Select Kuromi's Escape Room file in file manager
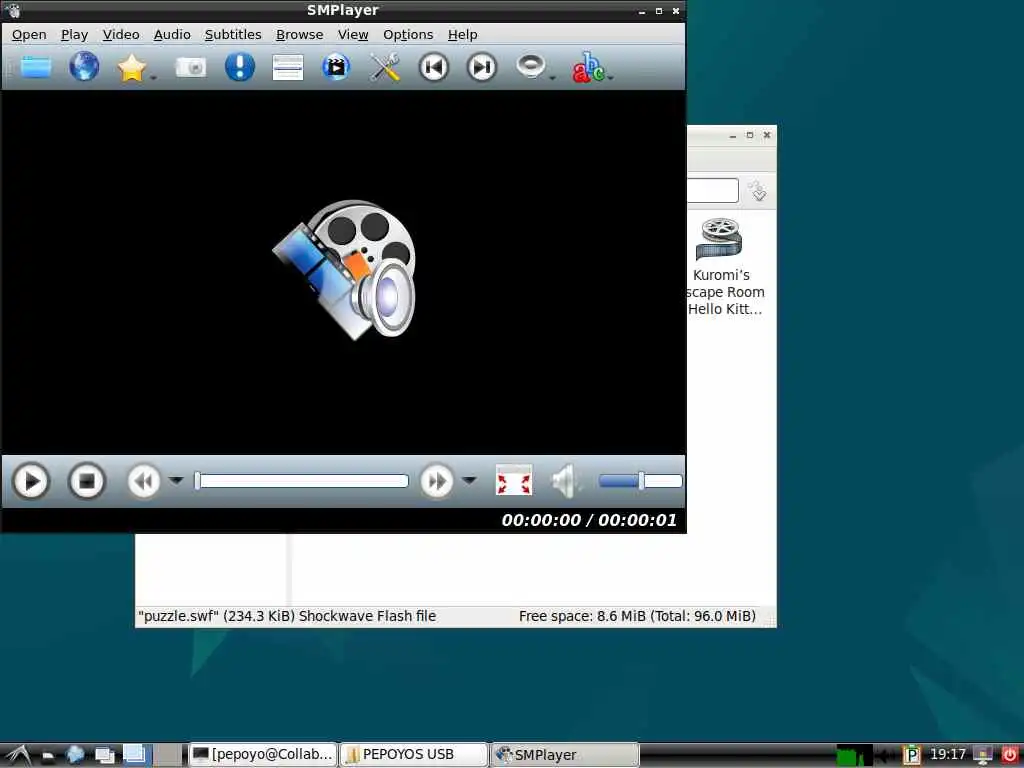The image size is (1024, 768). click(723, 268)
